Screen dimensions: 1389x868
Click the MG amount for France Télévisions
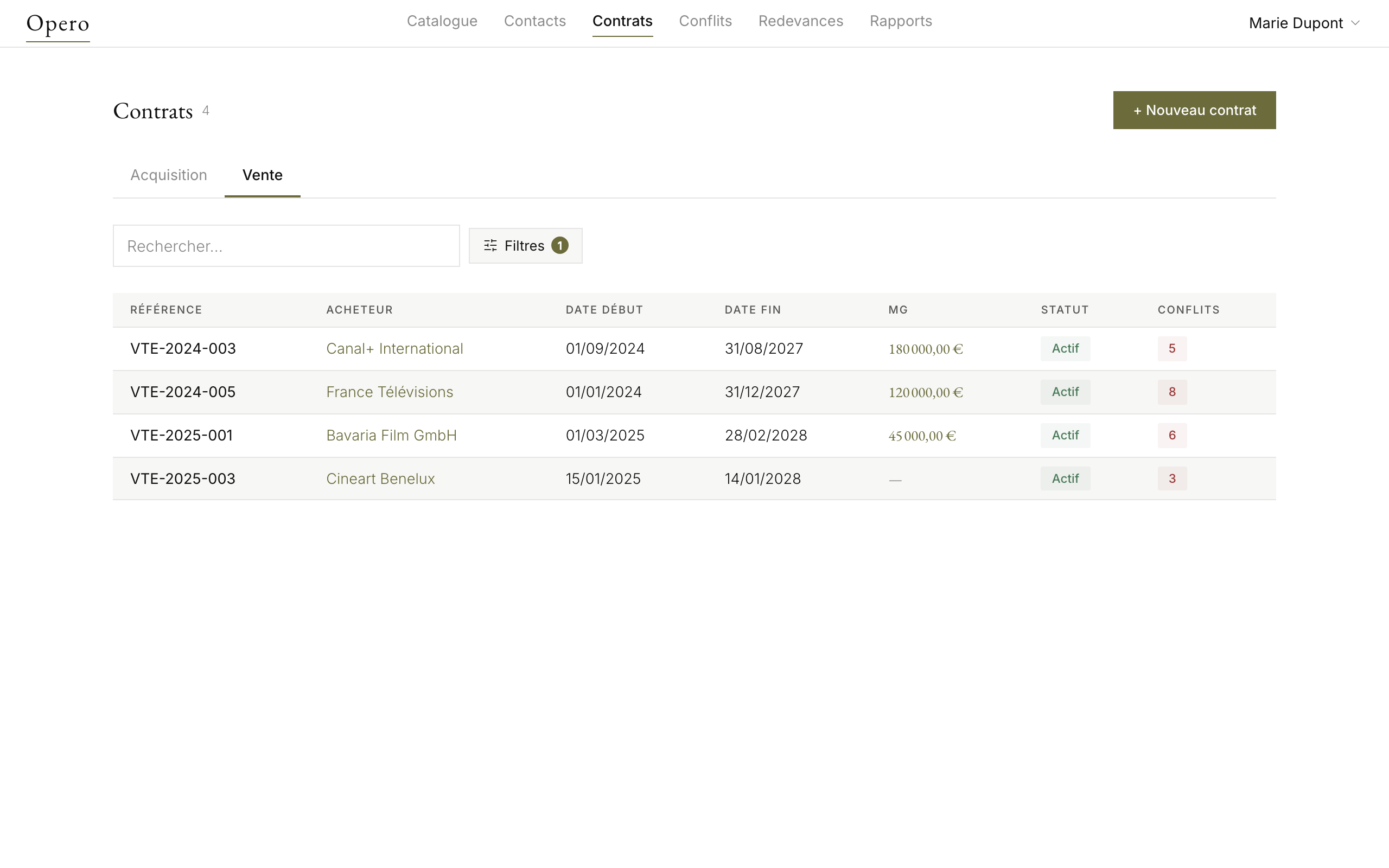pos(925,392)
